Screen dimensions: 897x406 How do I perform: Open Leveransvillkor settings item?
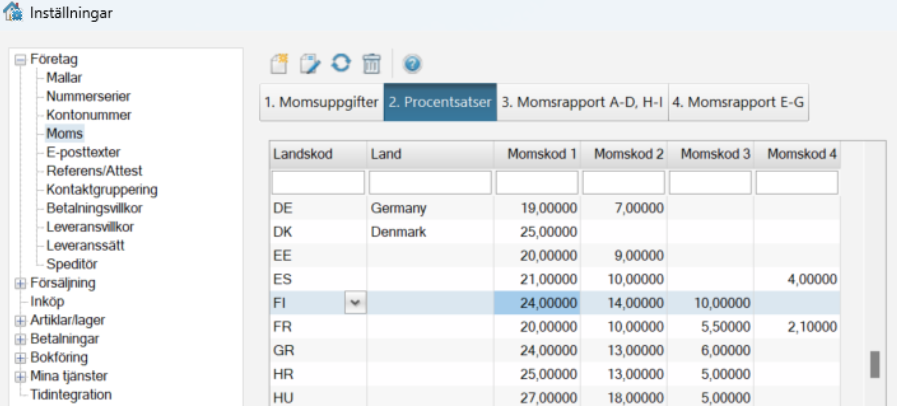point(90,227)
